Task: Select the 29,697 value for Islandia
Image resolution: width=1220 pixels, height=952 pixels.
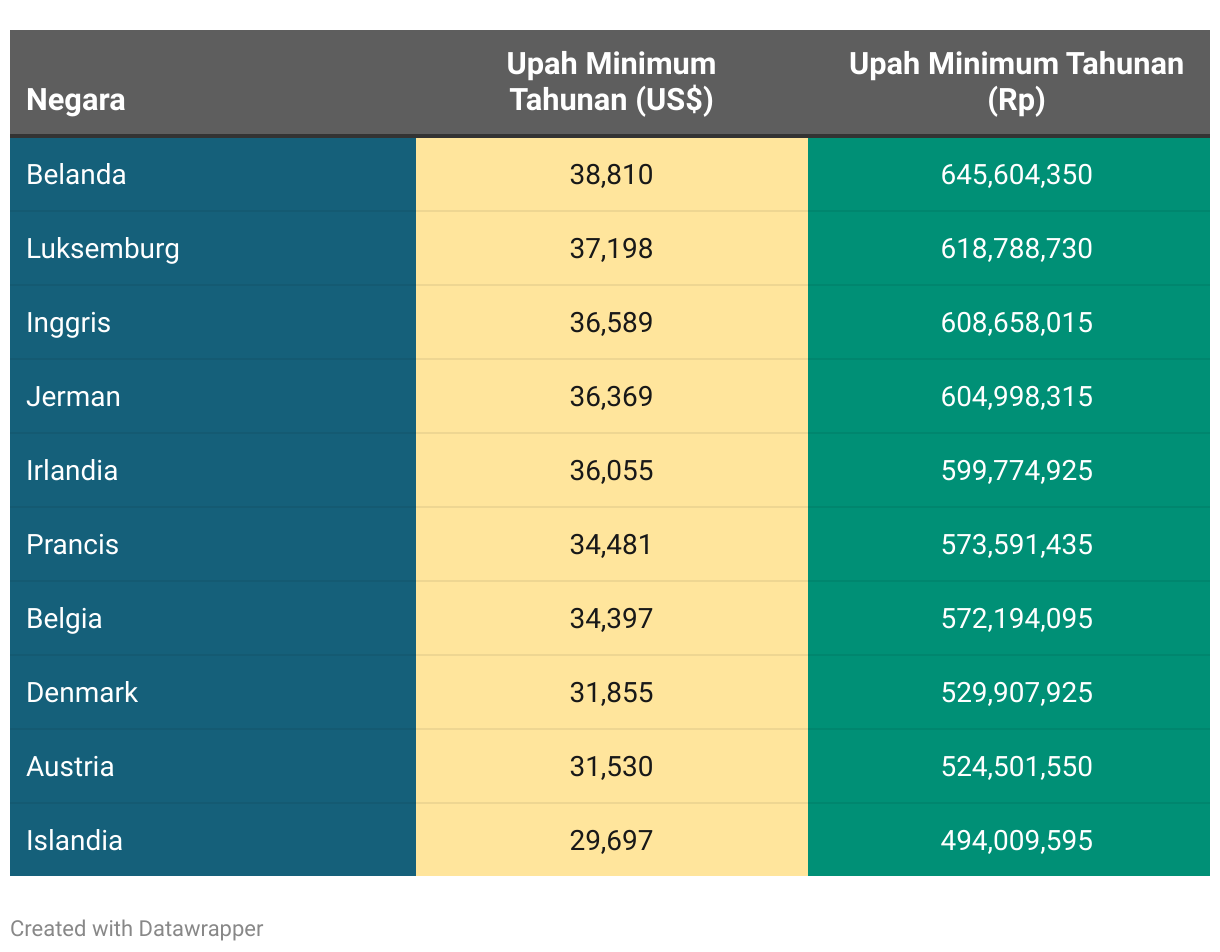Action: [x=611, y=841]
